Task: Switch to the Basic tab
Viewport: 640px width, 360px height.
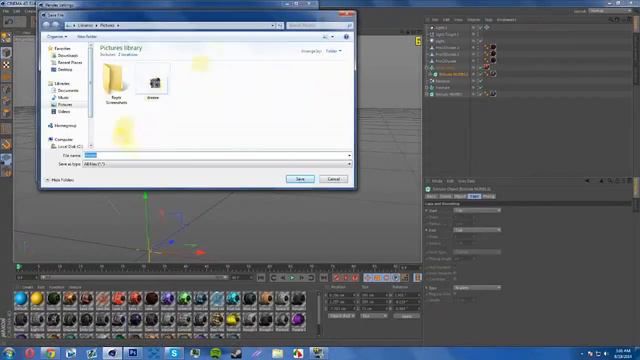Action: click(431, 196)
